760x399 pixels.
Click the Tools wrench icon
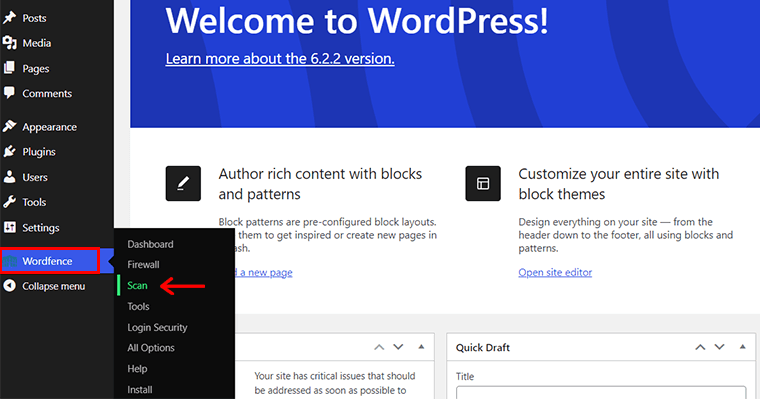[x=9, y=202]
